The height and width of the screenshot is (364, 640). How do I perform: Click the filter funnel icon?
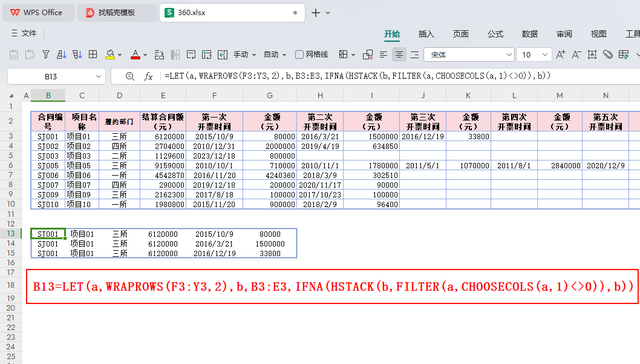(46, 55)
